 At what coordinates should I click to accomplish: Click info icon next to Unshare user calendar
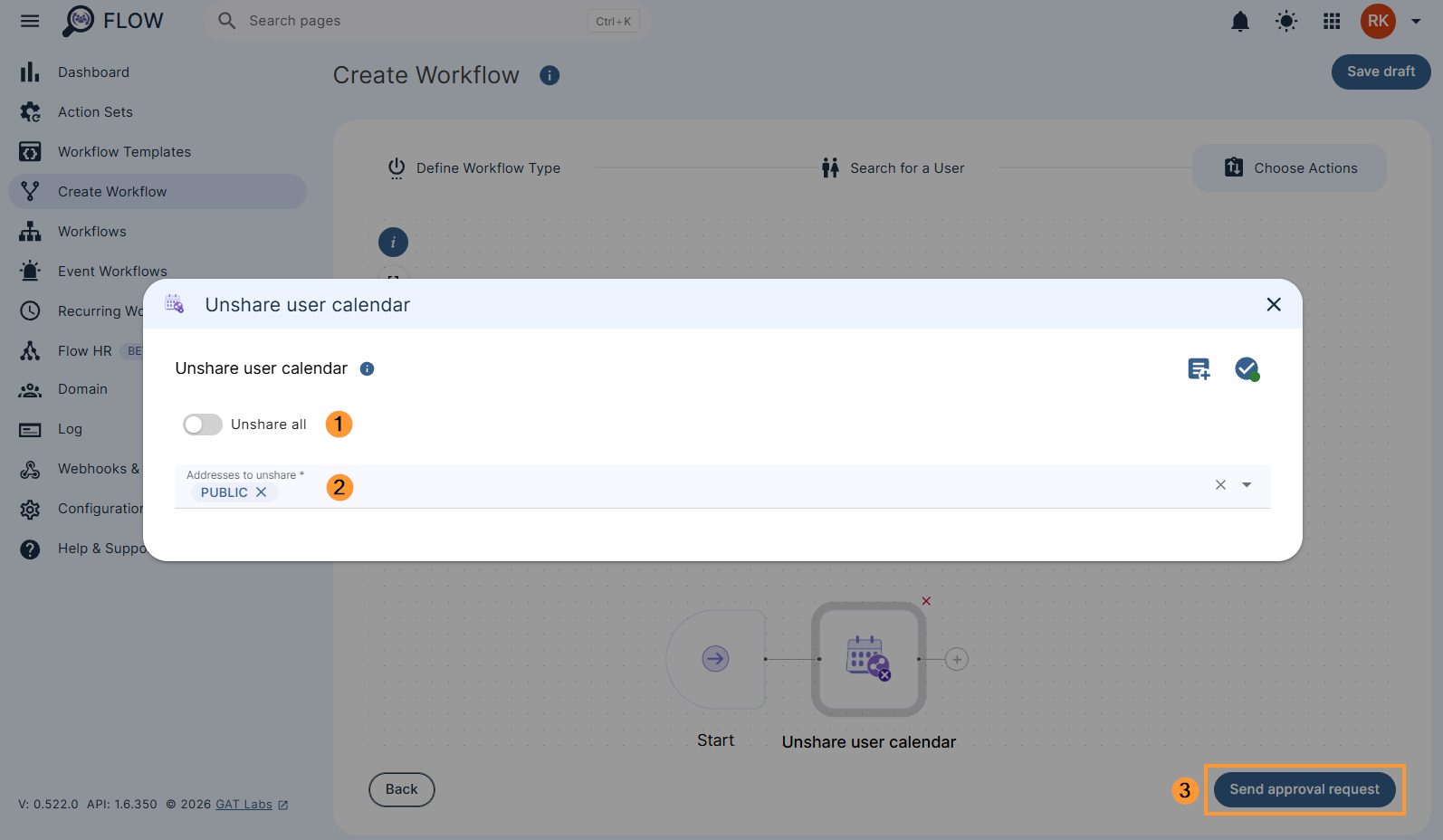click(367, 368)
